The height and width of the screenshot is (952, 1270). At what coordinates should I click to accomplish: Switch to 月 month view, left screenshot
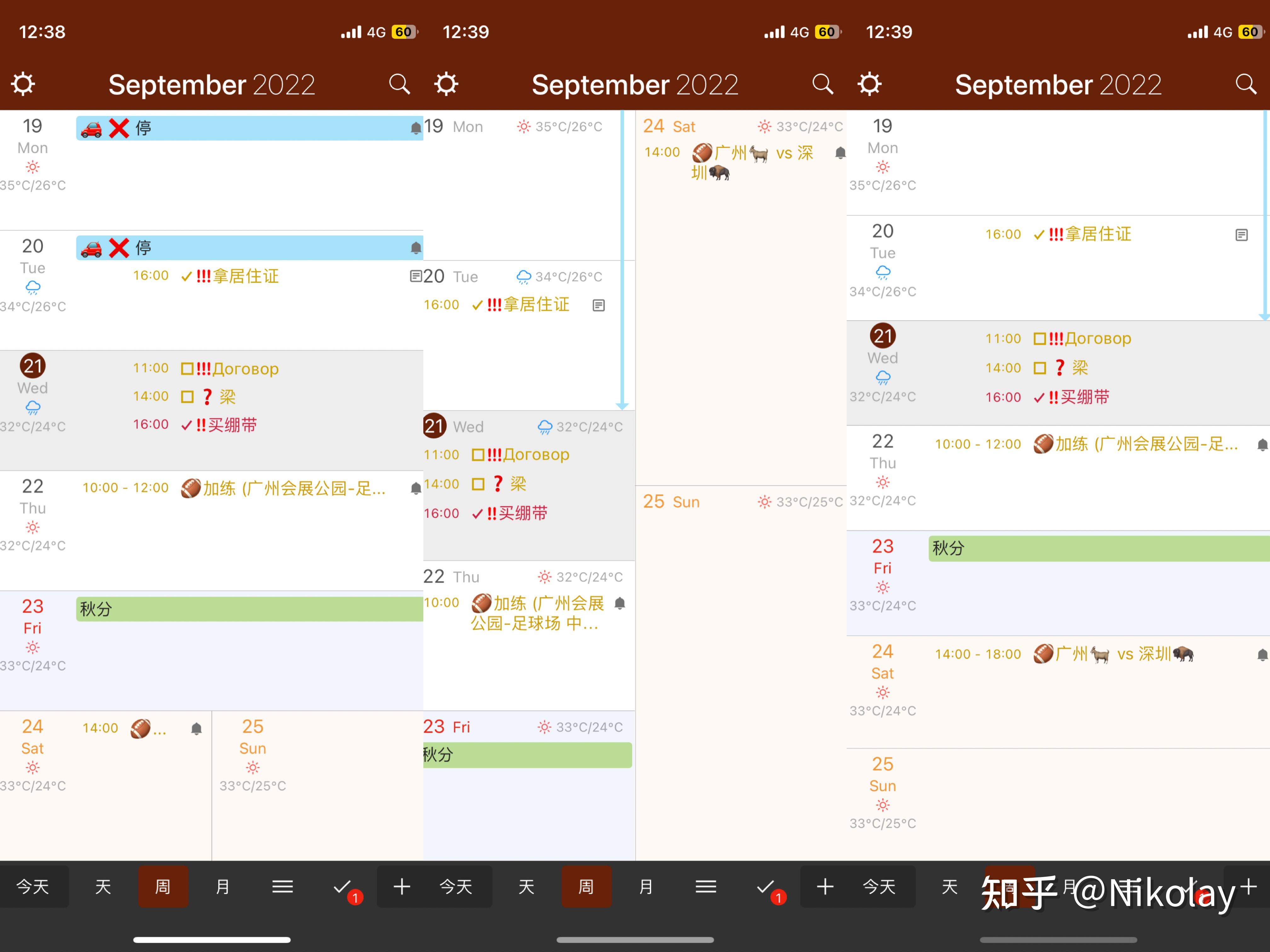[223, 886]
